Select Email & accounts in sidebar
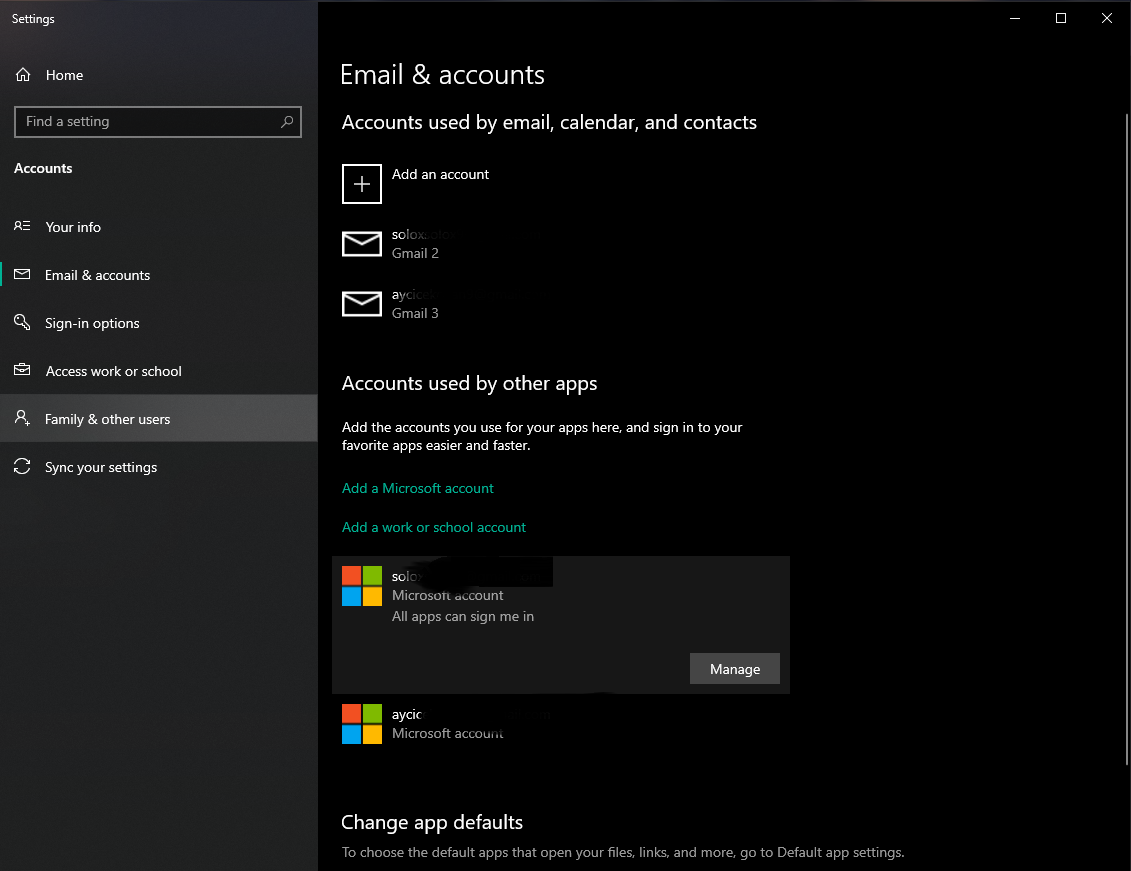Viewport: 1131px width, 871px height. tap(159, 275)
